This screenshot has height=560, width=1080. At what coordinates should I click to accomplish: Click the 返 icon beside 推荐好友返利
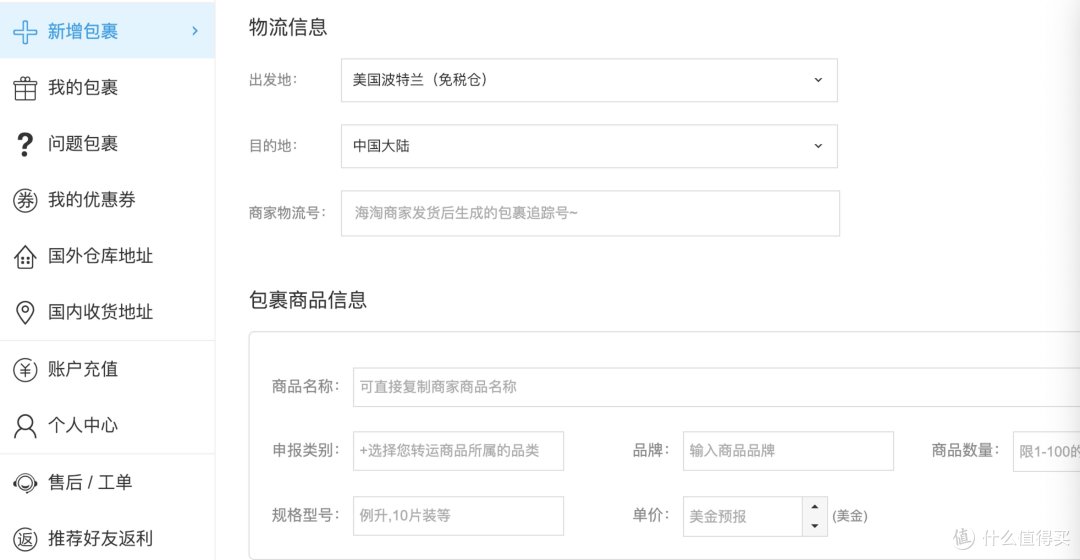coord(25,539)
